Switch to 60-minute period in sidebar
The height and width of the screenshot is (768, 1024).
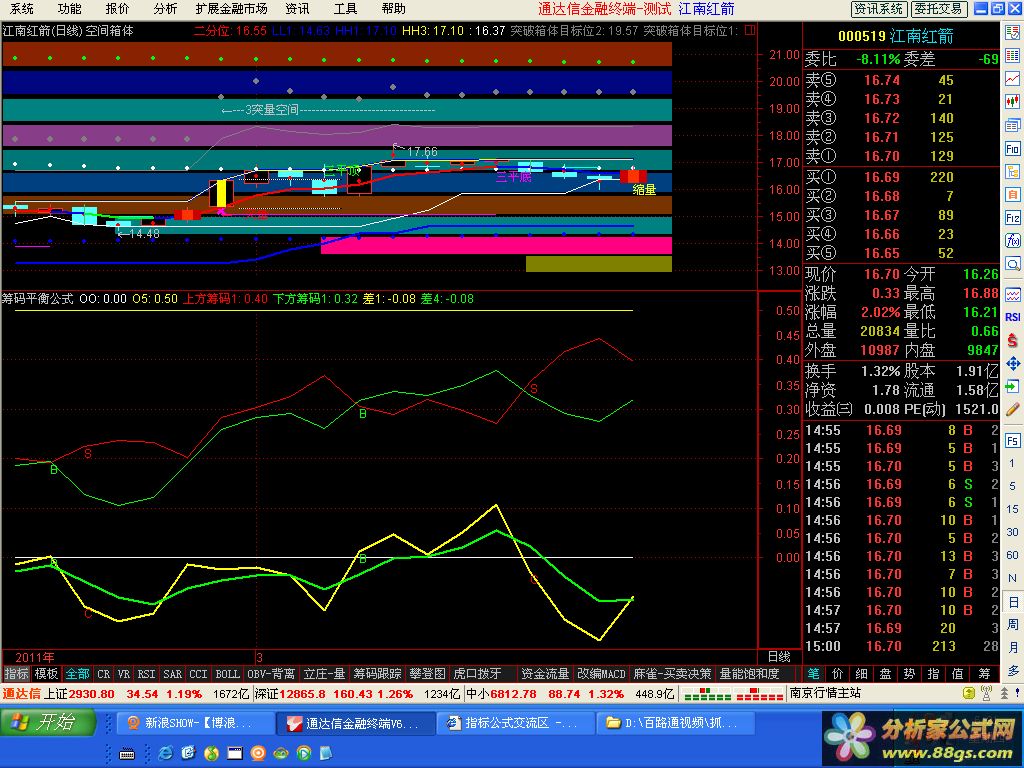click(1012, 554)
